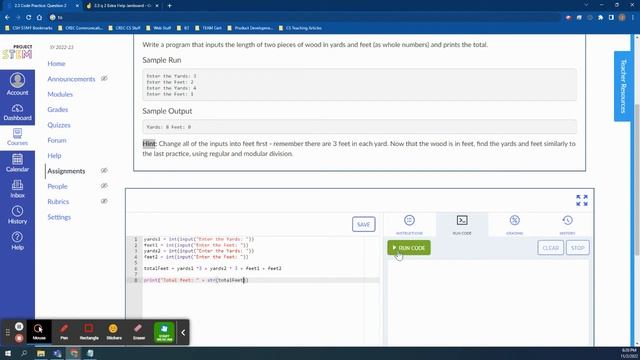
Task: Open the Announcements course link
Action: [71, 79]
